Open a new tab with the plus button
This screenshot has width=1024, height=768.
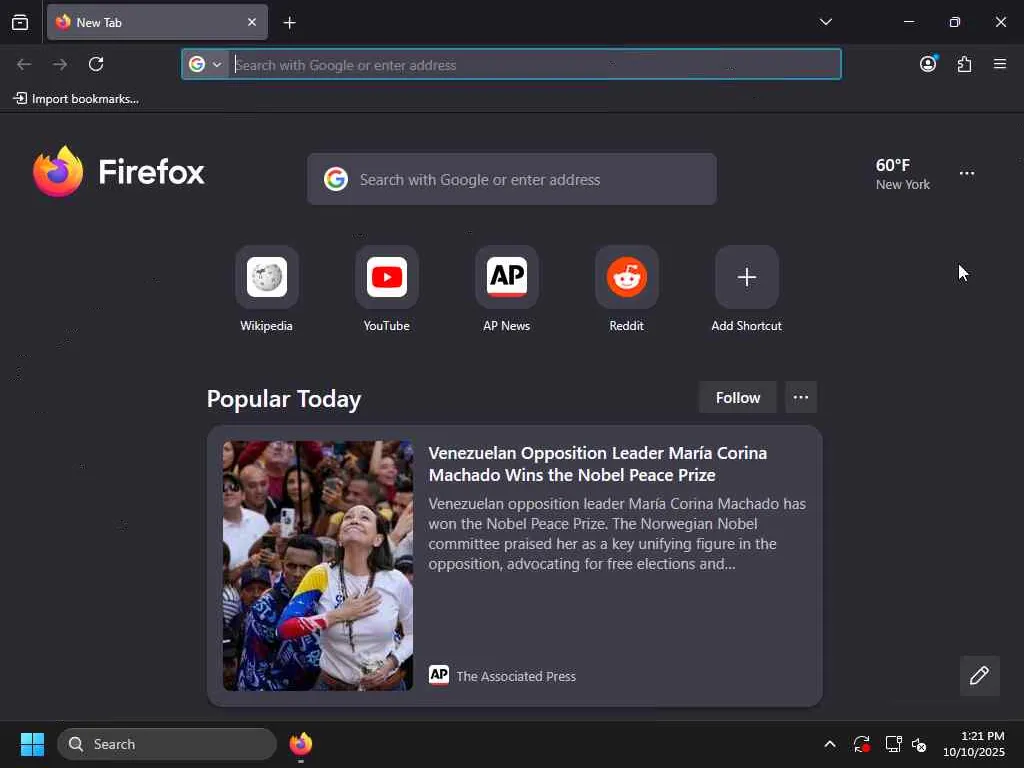coord(289,23)
